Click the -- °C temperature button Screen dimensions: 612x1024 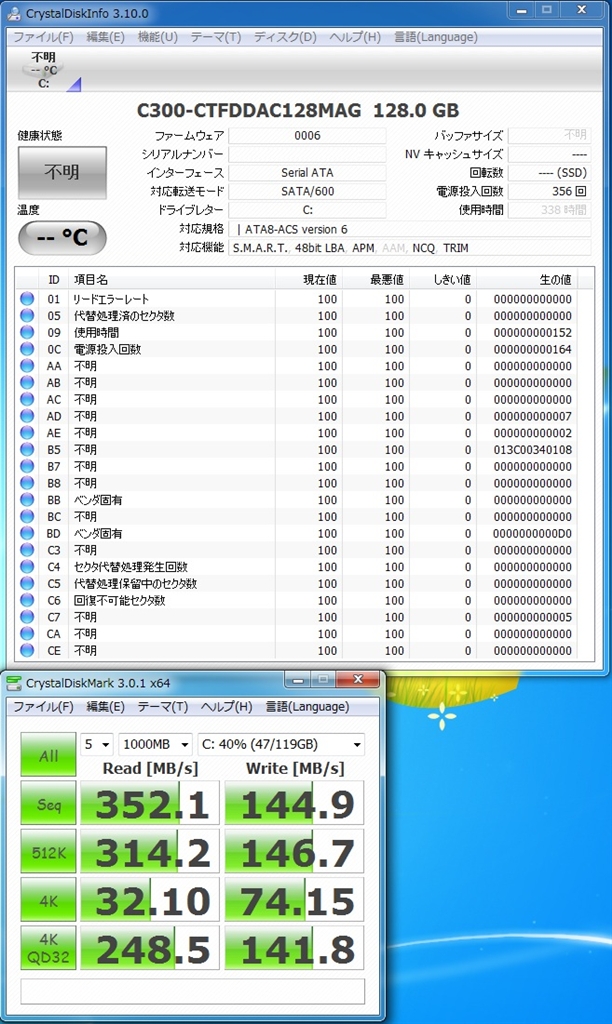click(62, 237)
